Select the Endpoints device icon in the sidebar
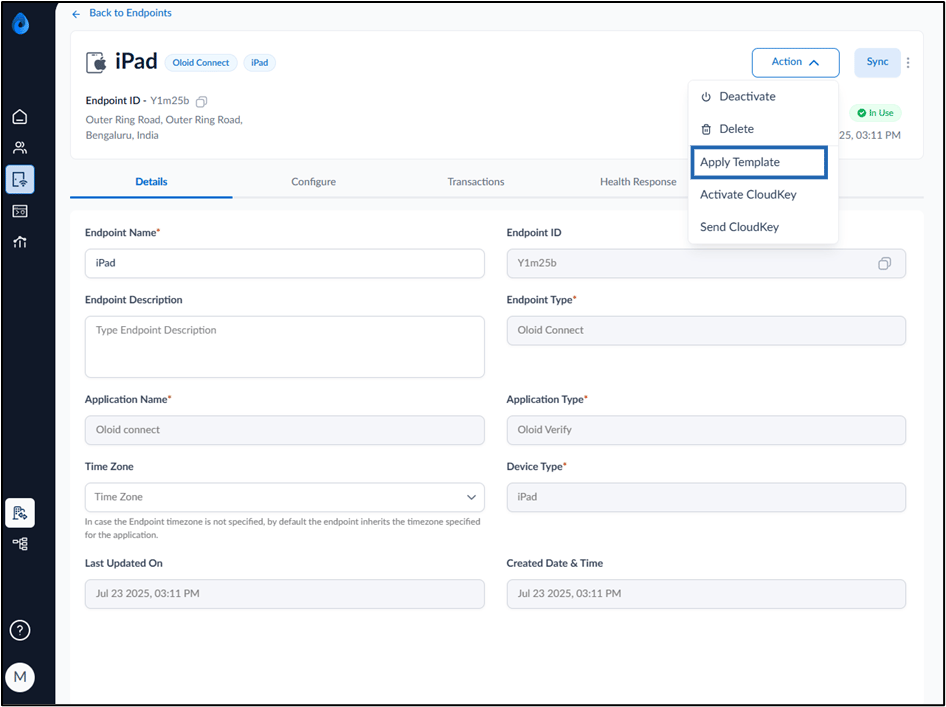946x707 pixels. (20, 179)
